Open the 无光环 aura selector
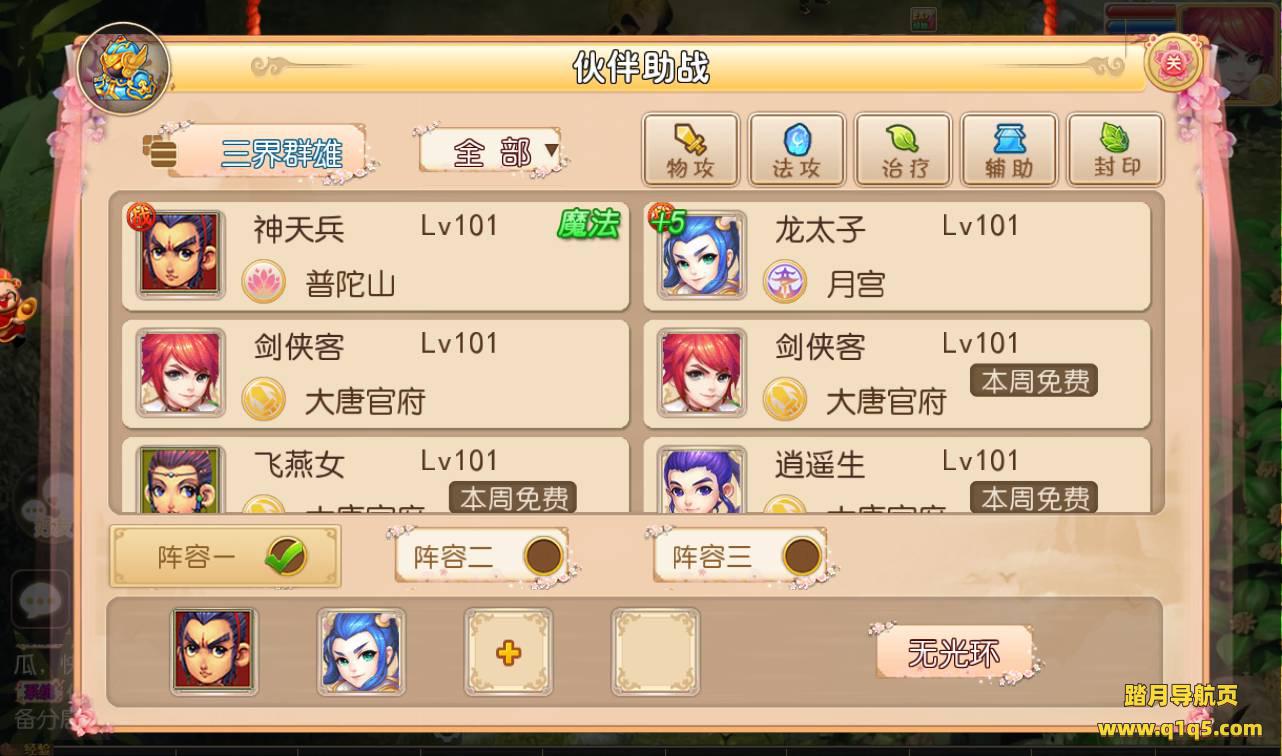 coord(953,654)
